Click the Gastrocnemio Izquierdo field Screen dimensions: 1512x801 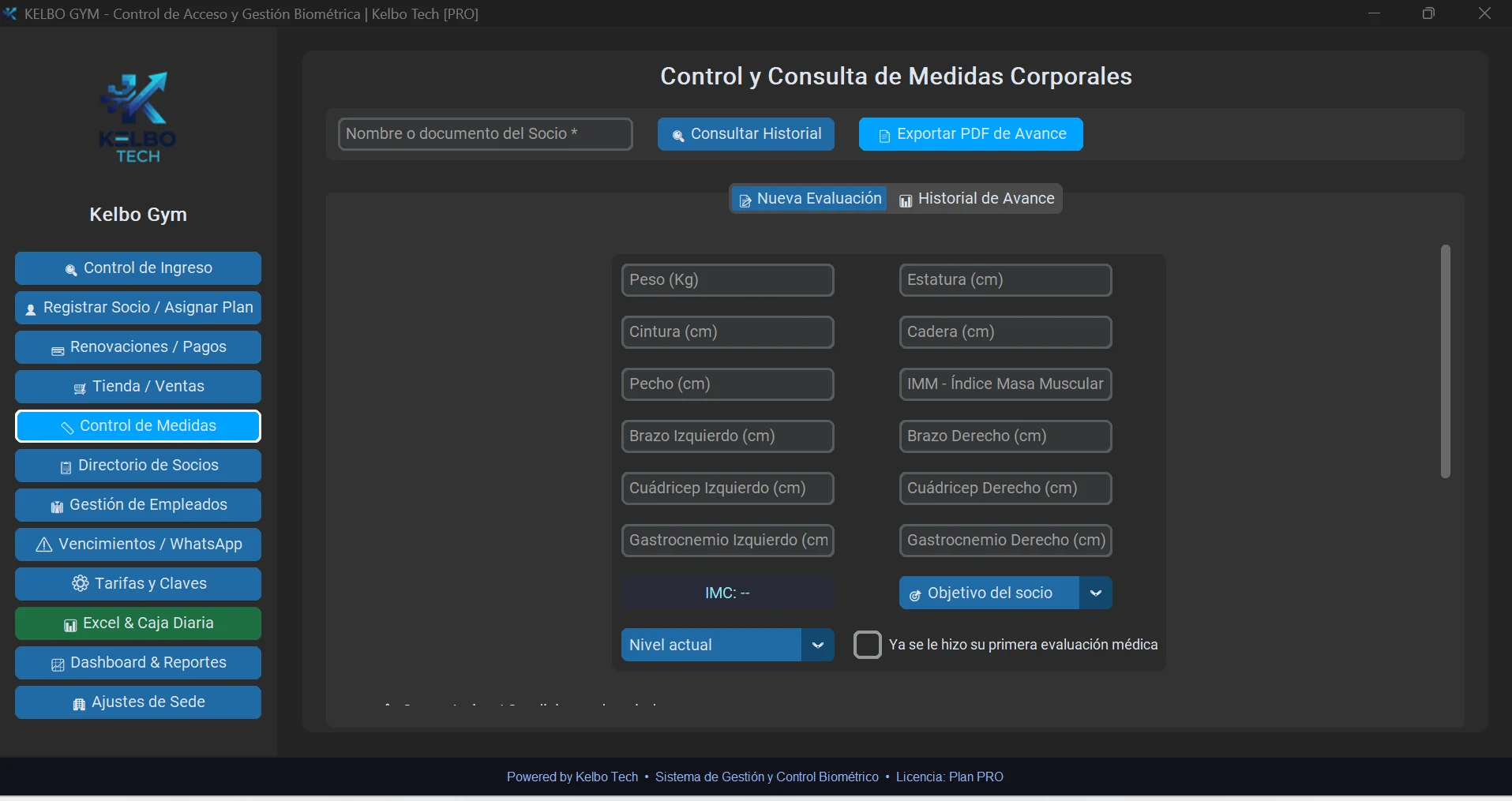tap(728, 541)
